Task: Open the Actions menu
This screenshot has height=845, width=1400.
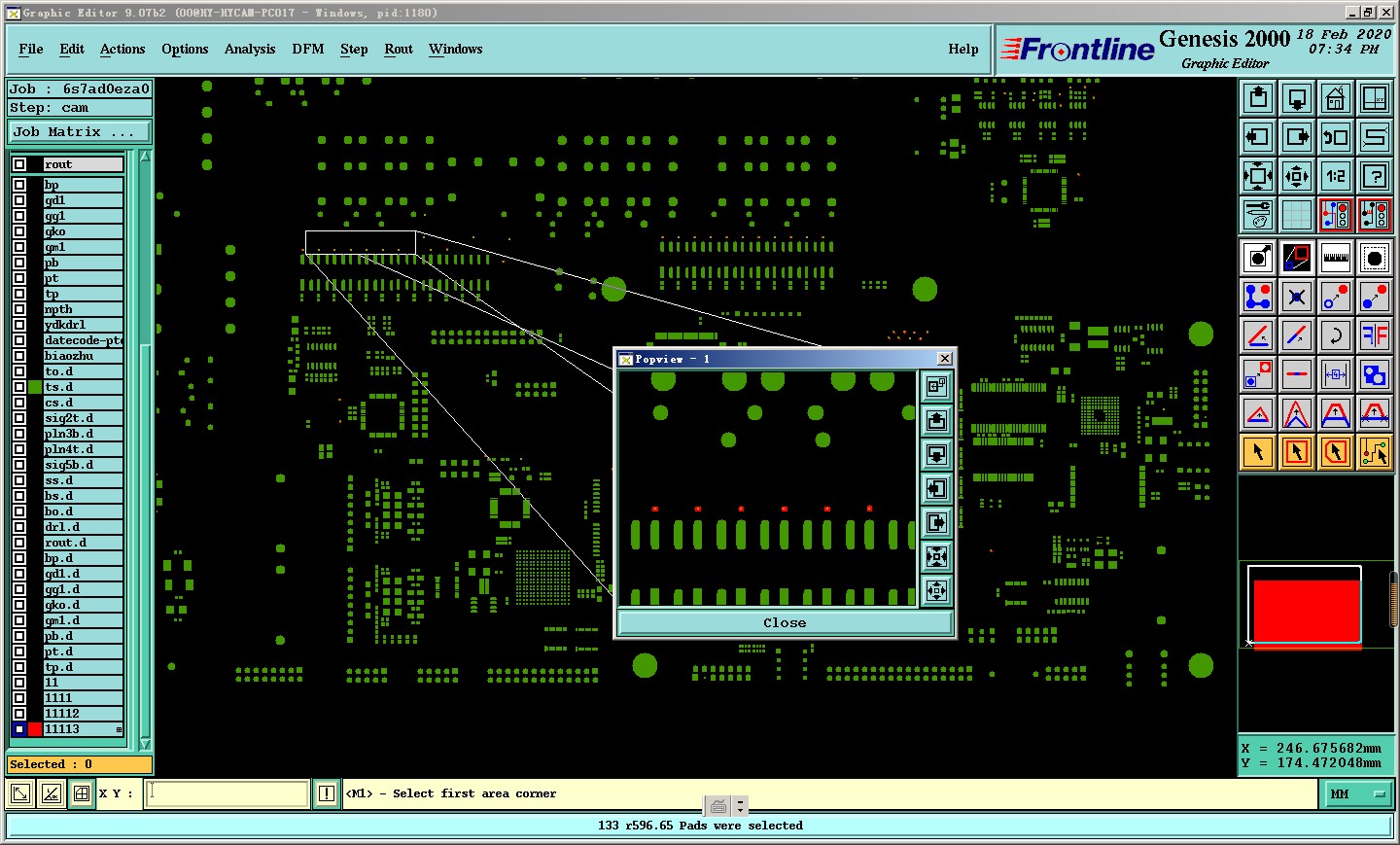Action: (122, 49)
